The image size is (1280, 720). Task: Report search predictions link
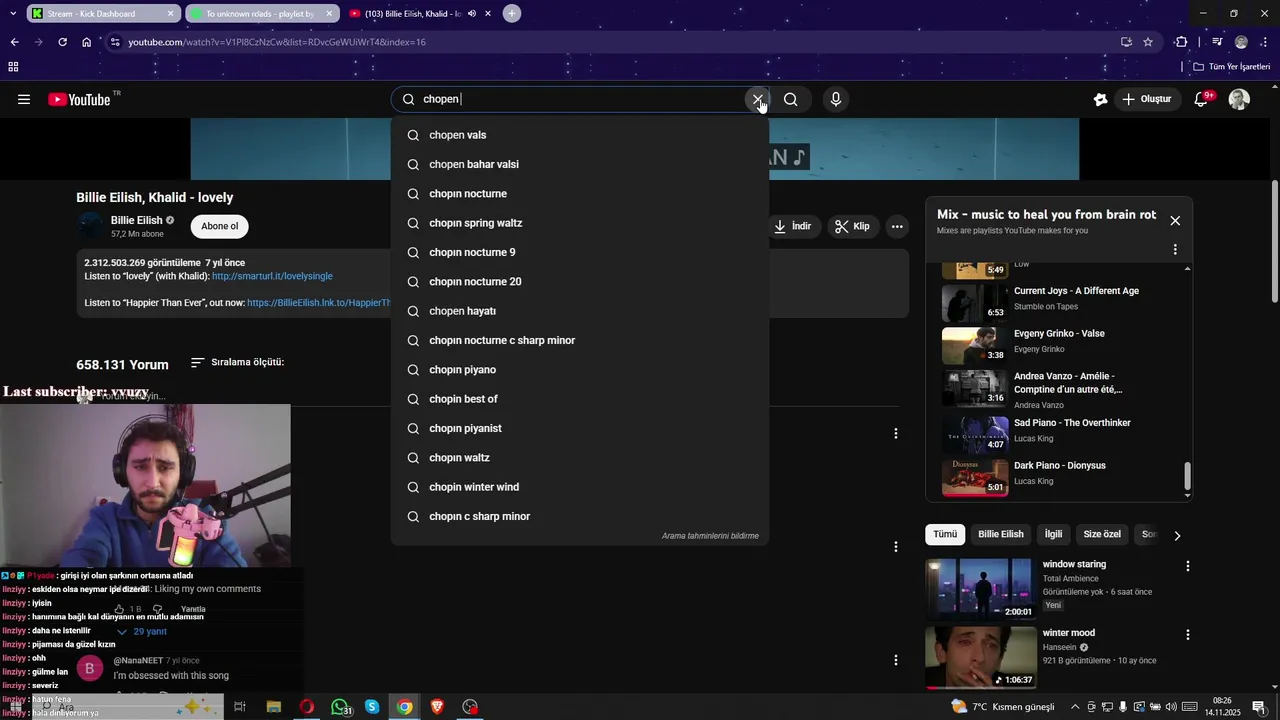click(x=710, y=536)
